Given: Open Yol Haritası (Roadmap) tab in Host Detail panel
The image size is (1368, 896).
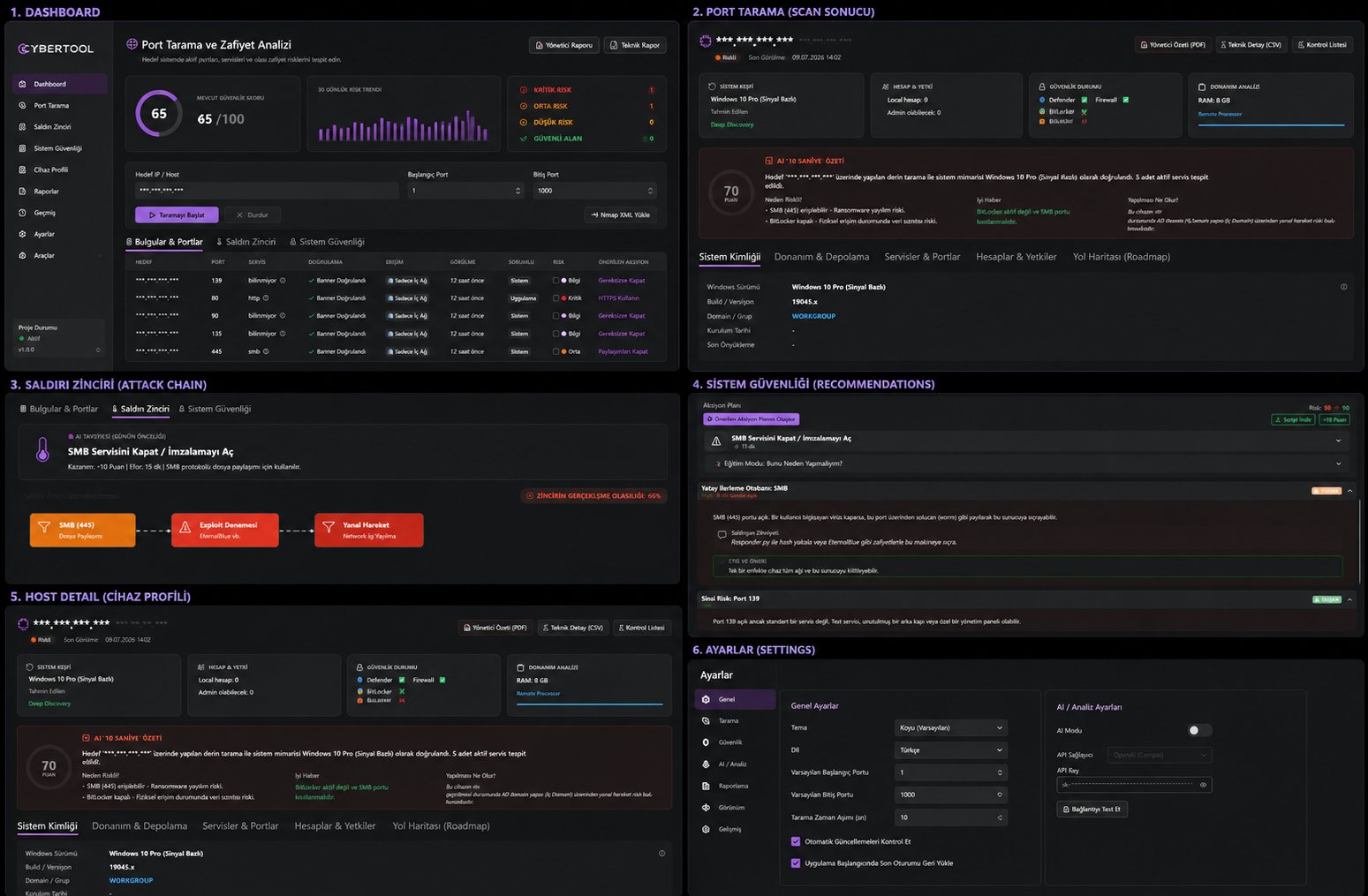Looking at the screenshot, I should tap(441, 826).
